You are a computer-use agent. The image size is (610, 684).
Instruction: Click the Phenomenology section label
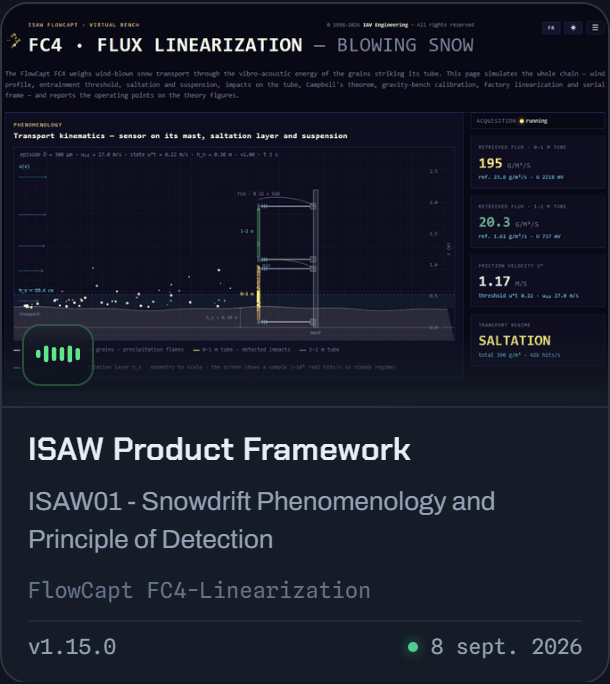pyautogui.click(x=38, y=125)
